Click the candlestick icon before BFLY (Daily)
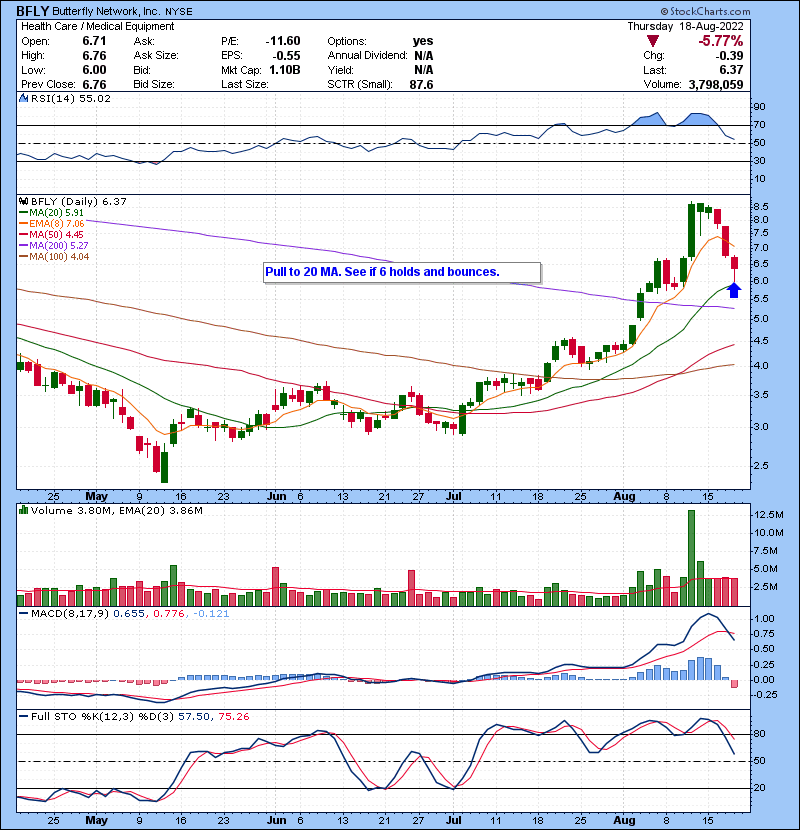 click(23, 202)
